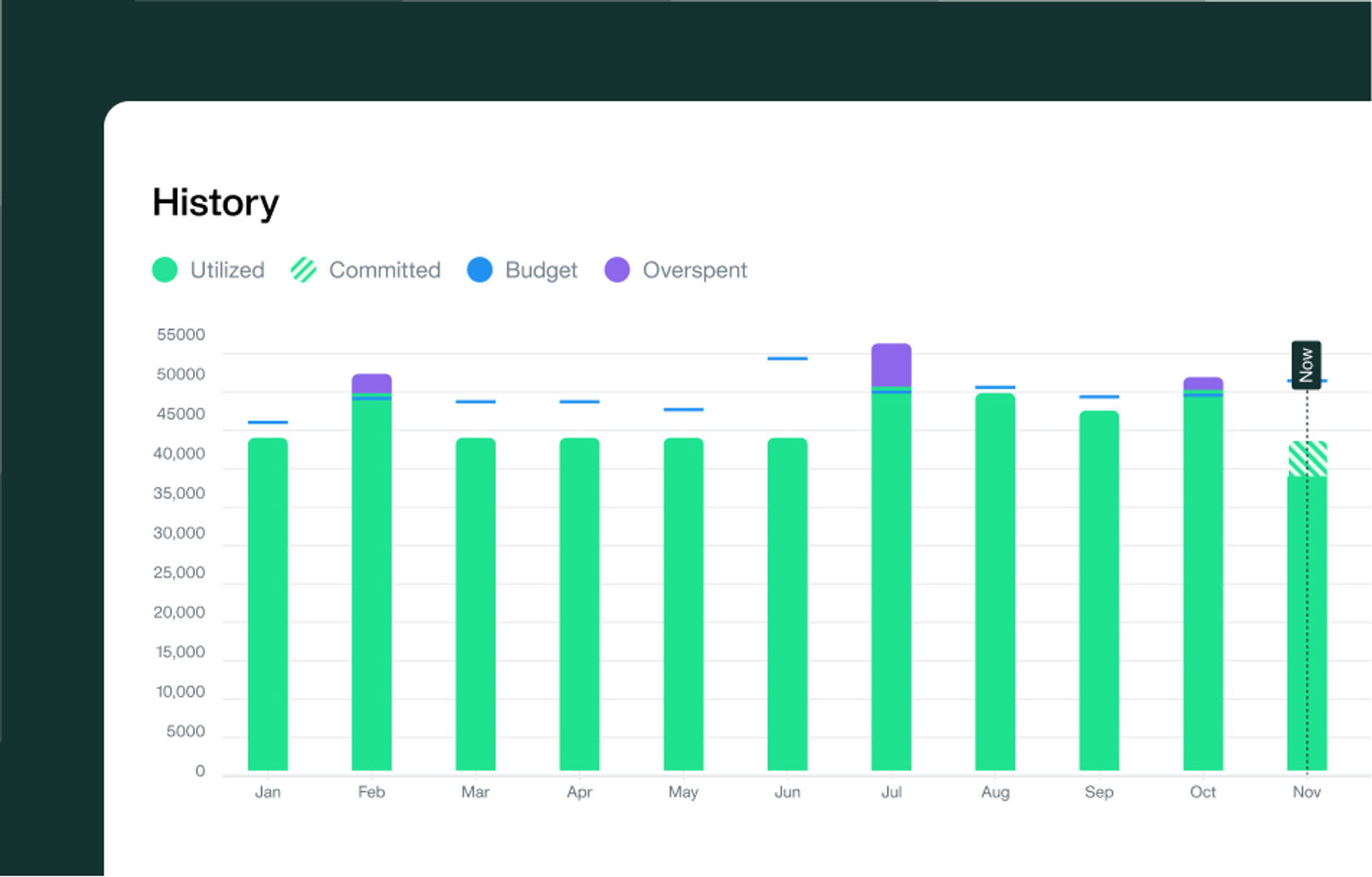Select the Feb green utilized bar

coord(372,583)
